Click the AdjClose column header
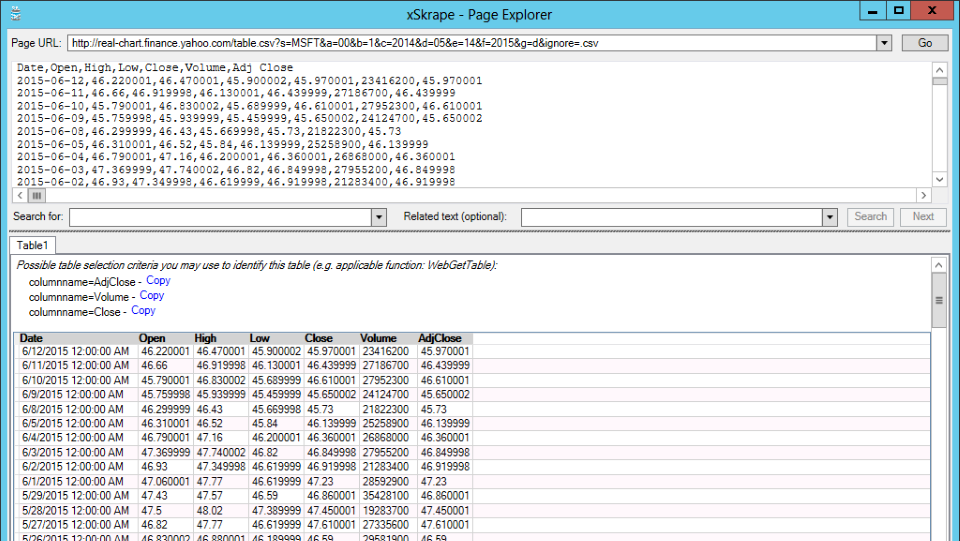This screenshot has height=541, width=960. coord(444,338)
